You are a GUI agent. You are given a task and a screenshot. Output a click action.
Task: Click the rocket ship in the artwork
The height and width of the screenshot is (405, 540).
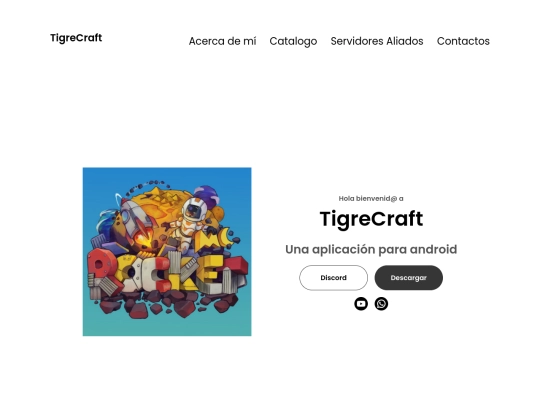pyautogui.click(x=137, y=220)
